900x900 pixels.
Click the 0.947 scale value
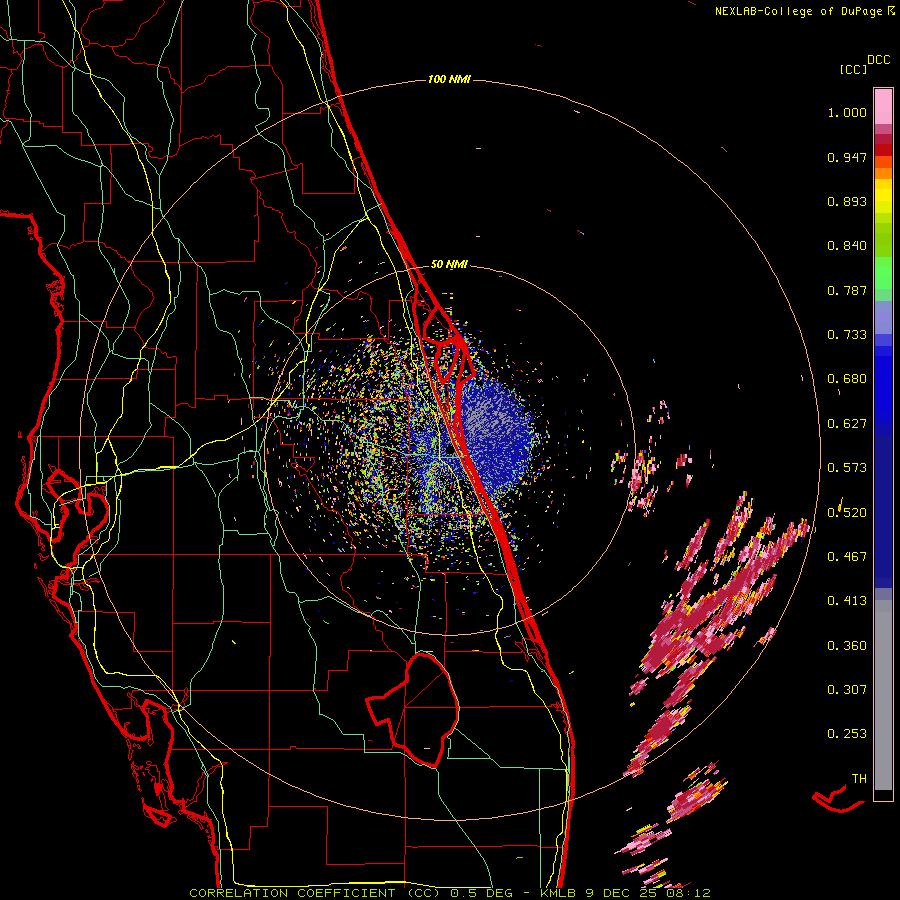(x=847, y=157)
